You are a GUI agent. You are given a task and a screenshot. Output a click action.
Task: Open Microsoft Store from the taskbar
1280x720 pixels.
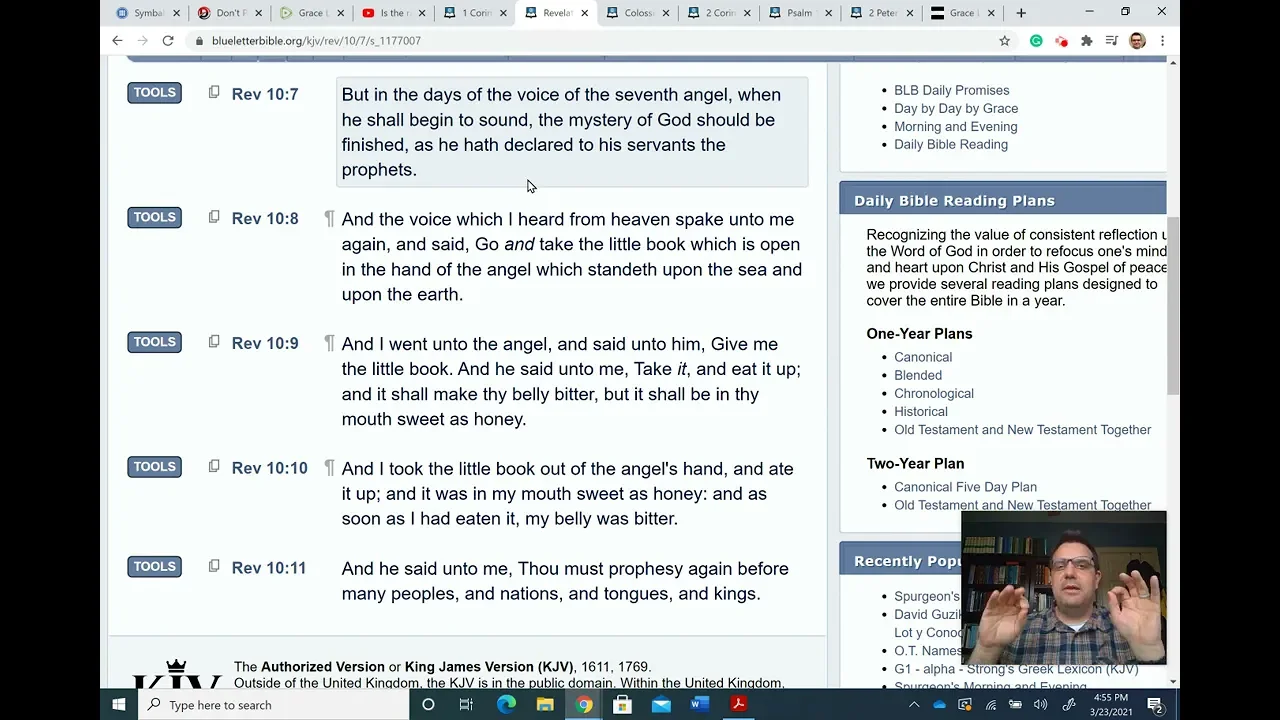tap(622, 705)
